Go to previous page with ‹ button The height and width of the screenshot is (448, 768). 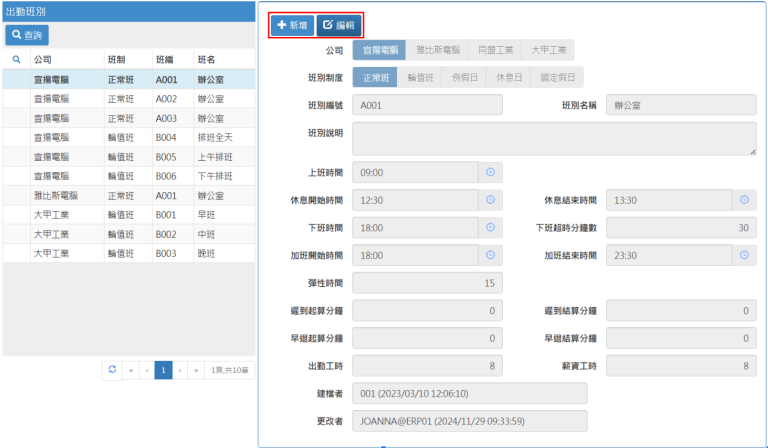147,371
